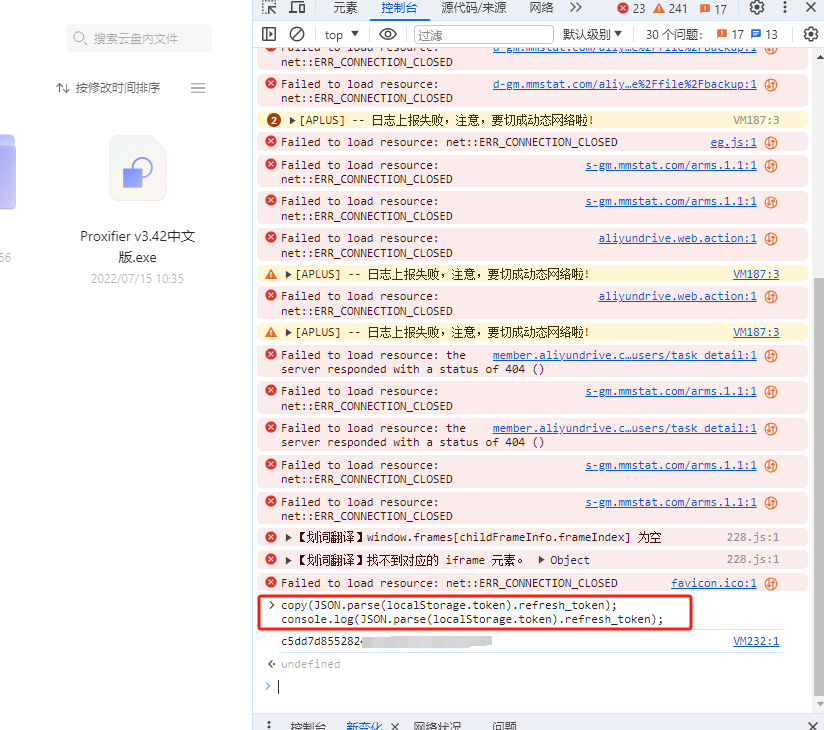Open the favicon.ico:1 source link
The image size is (824, 730).
coord(713,583)
